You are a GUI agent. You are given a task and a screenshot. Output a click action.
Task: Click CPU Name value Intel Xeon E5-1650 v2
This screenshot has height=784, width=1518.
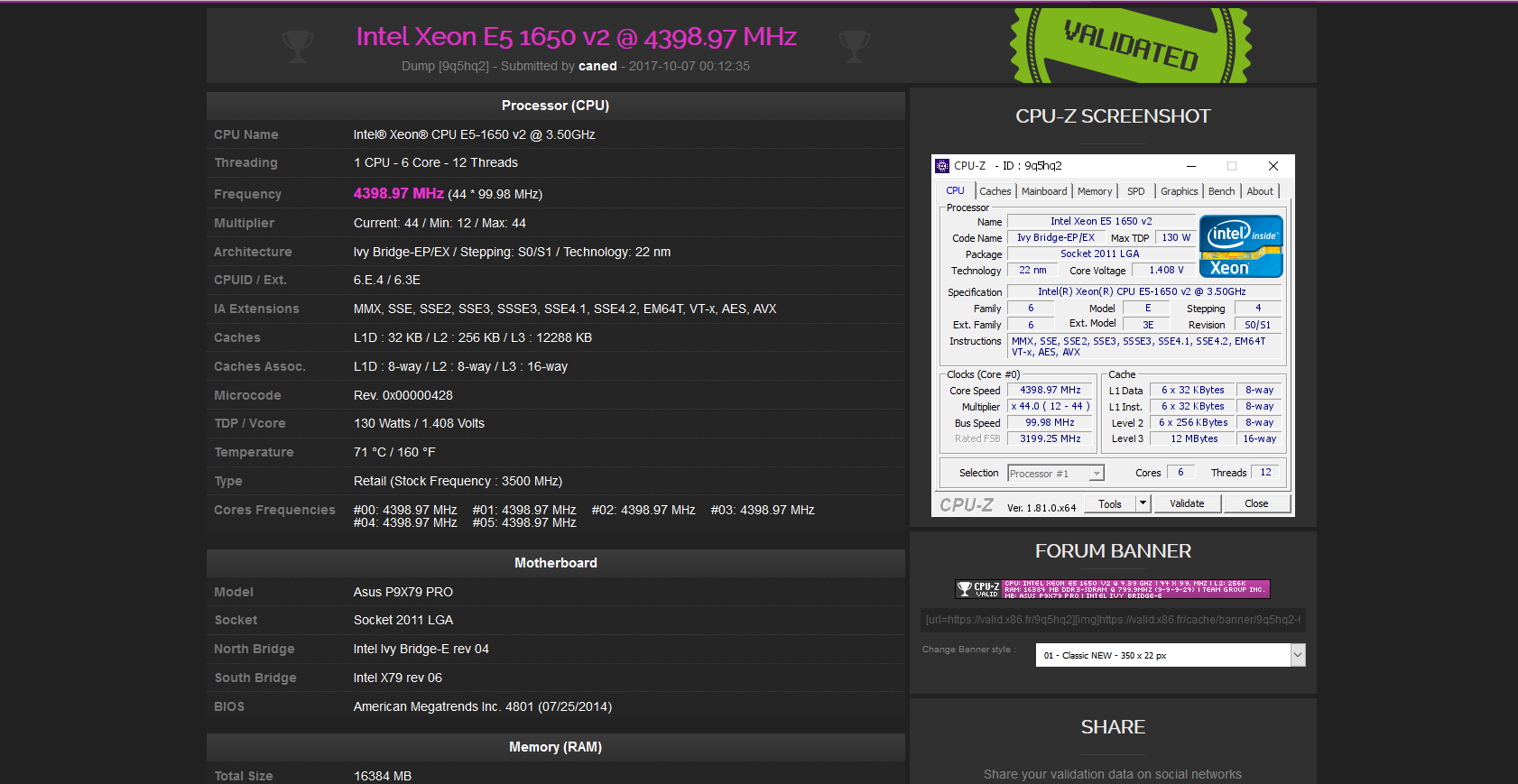(474, 134)
